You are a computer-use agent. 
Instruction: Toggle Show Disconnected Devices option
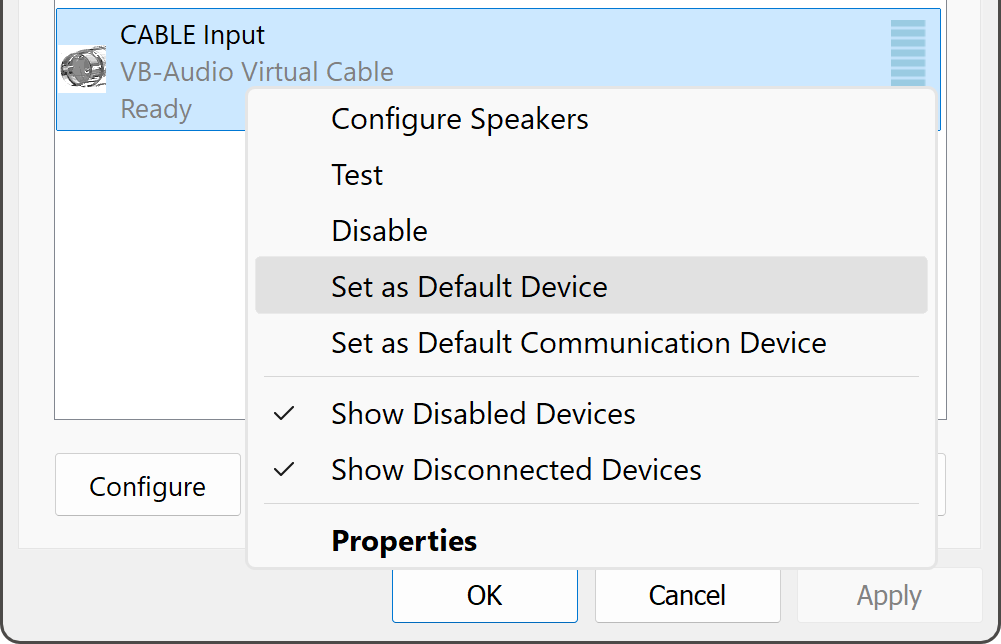pos(516,469)
